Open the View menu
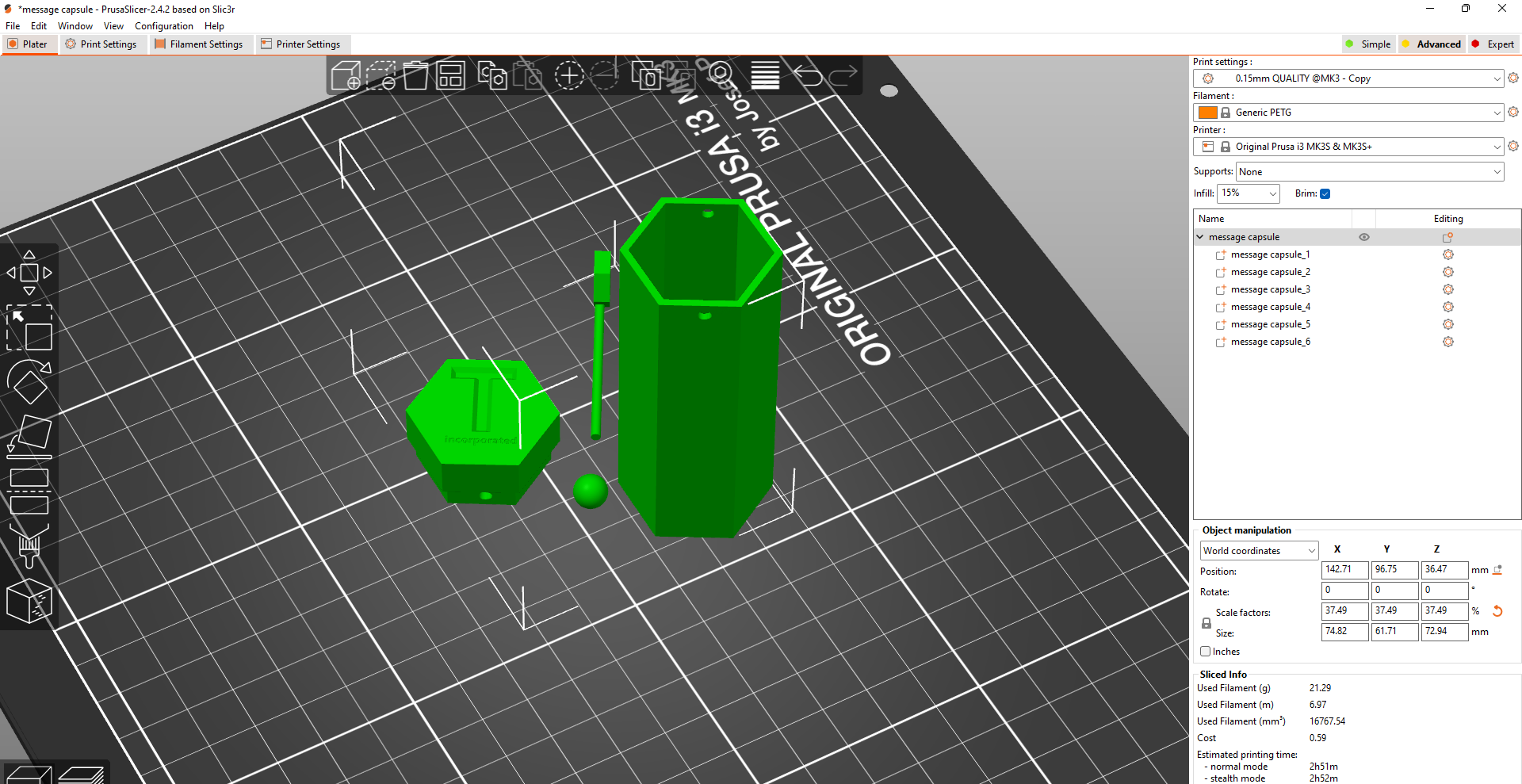 [113, 26]
